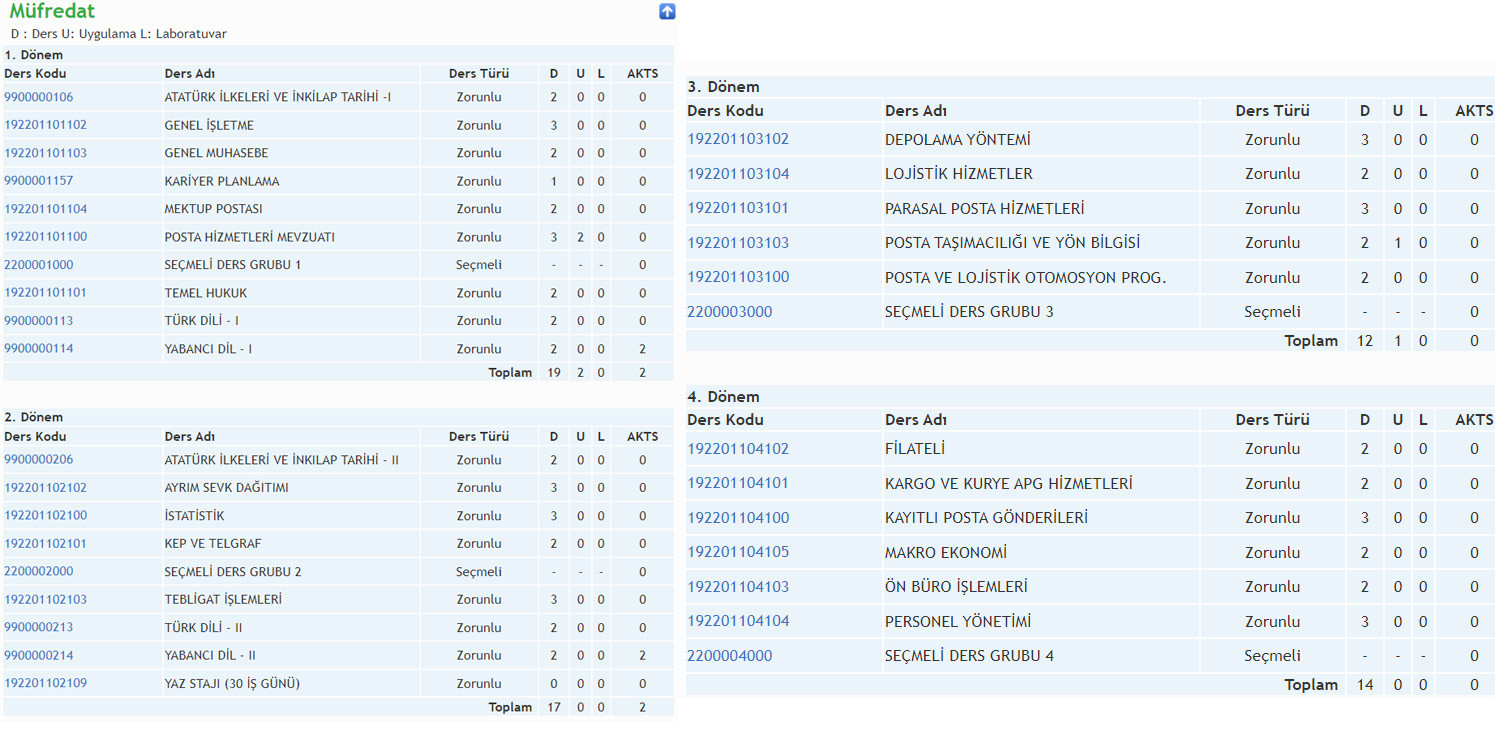Image resolution: width=1495 pixels, height=747 pixels.
Task: Open course code 192201104101
Action: click(738, 483)
